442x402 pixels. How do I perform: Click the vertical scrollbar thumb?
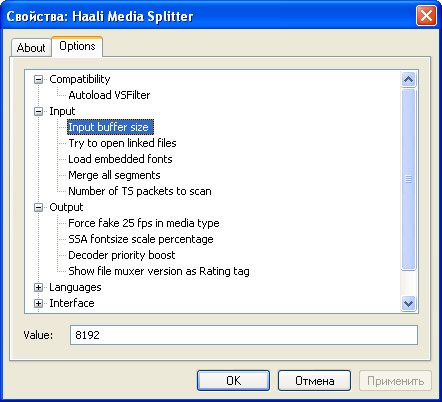[x=408, y=179]
